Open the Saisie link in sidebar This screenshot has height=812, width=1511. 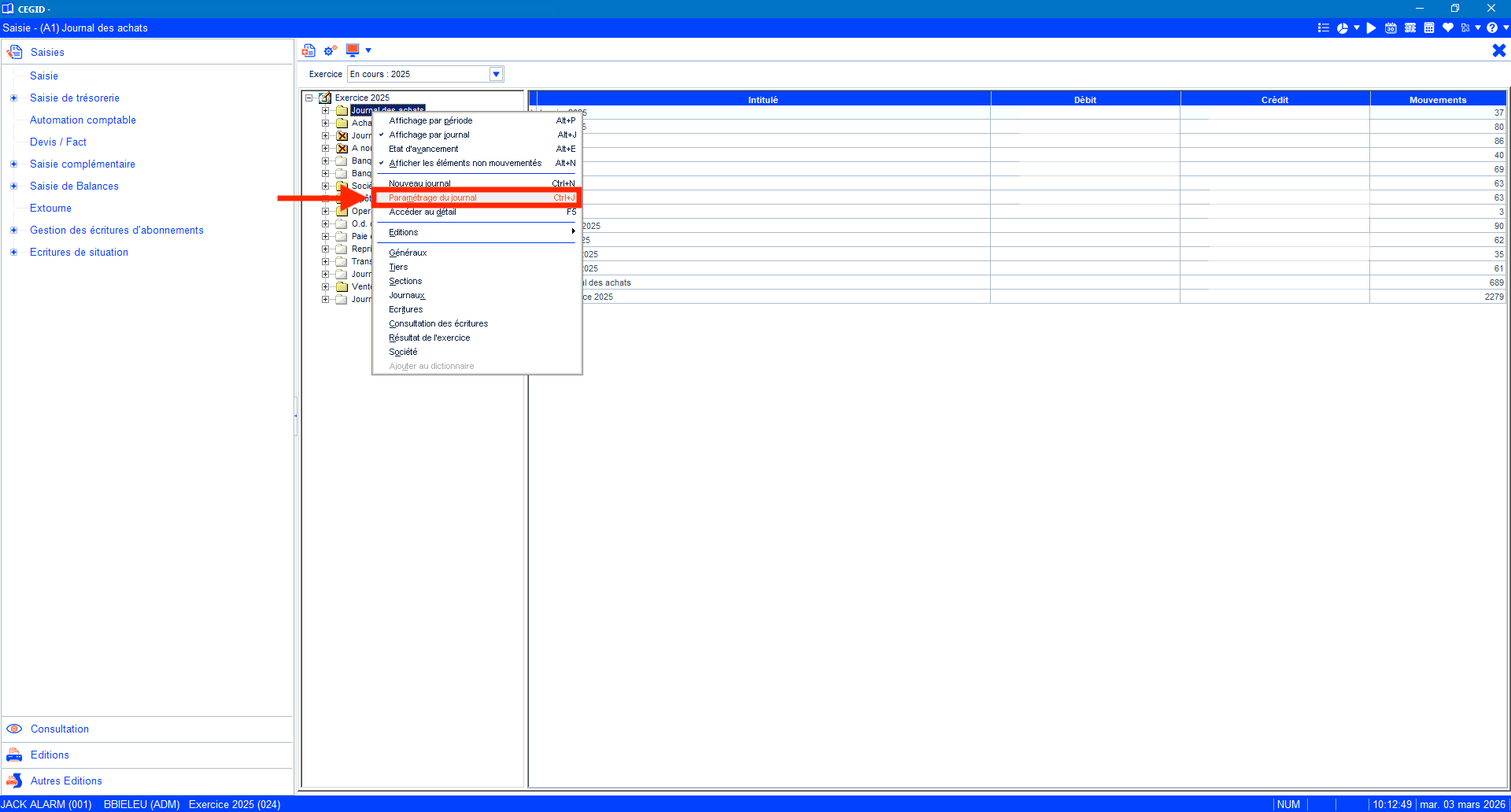44,76
